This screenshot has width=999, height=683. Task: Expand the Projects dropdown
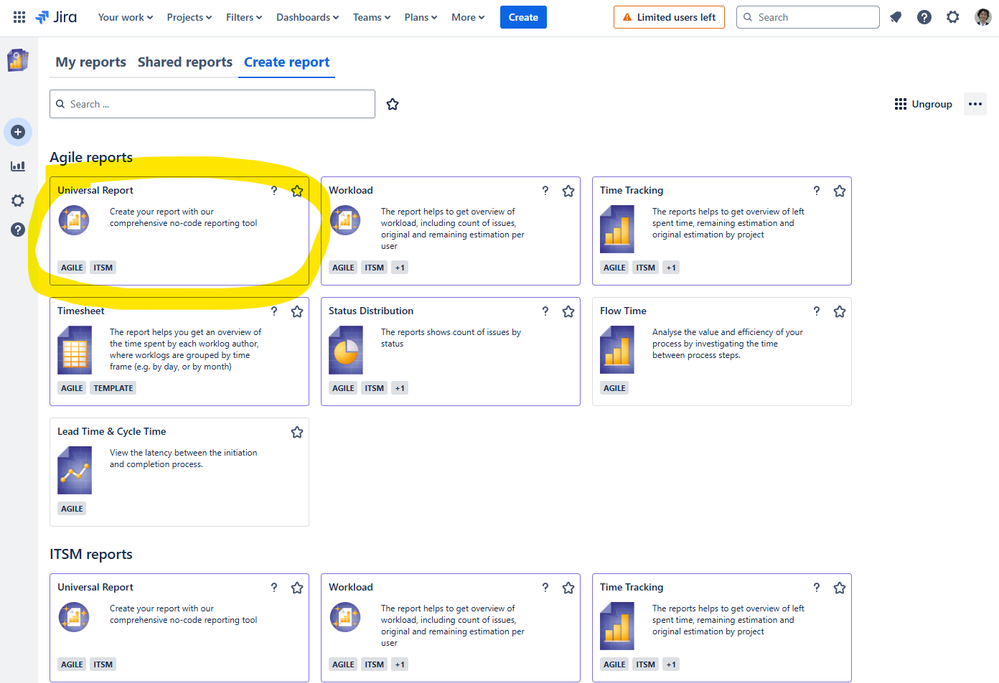(x=189, y=17)
